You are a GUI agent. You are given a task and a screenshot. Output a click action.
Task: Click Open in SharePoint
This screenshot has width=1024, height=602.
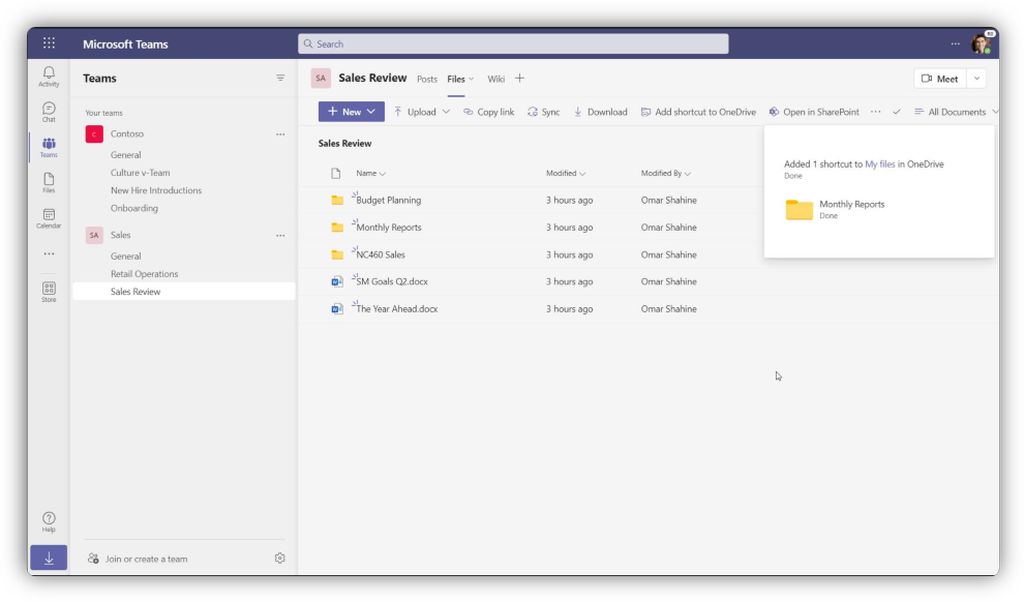tap(814, 112)
